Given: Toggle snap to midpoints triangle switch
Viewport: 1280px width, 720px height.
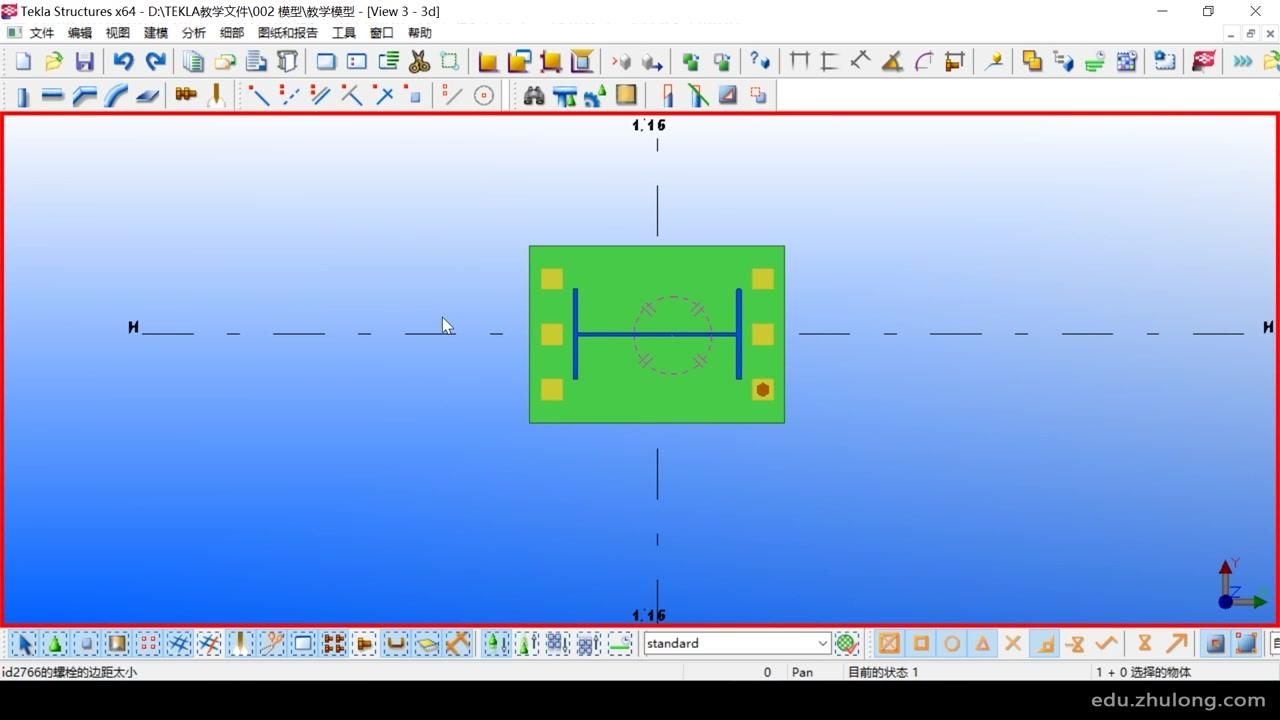Looking at the screenshot, I should 983,644.
